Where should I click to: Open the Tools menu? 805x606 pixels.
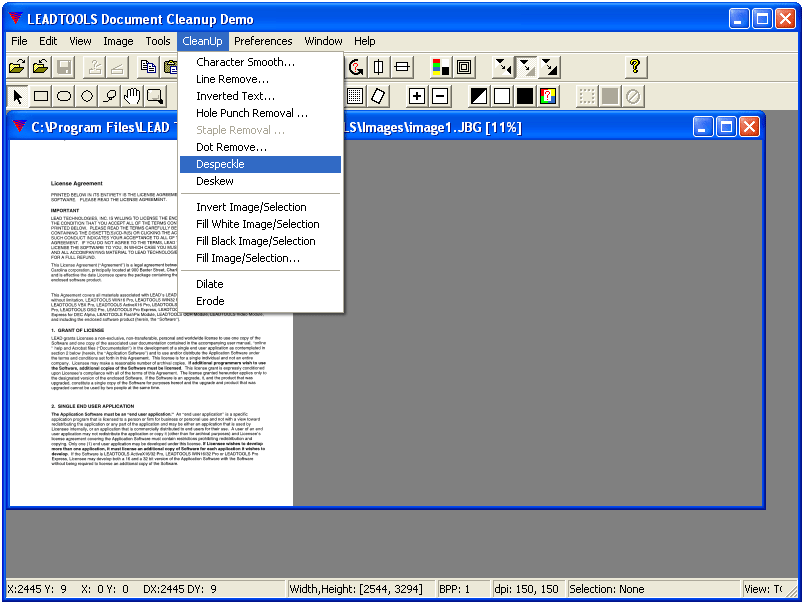pos(158,41)
